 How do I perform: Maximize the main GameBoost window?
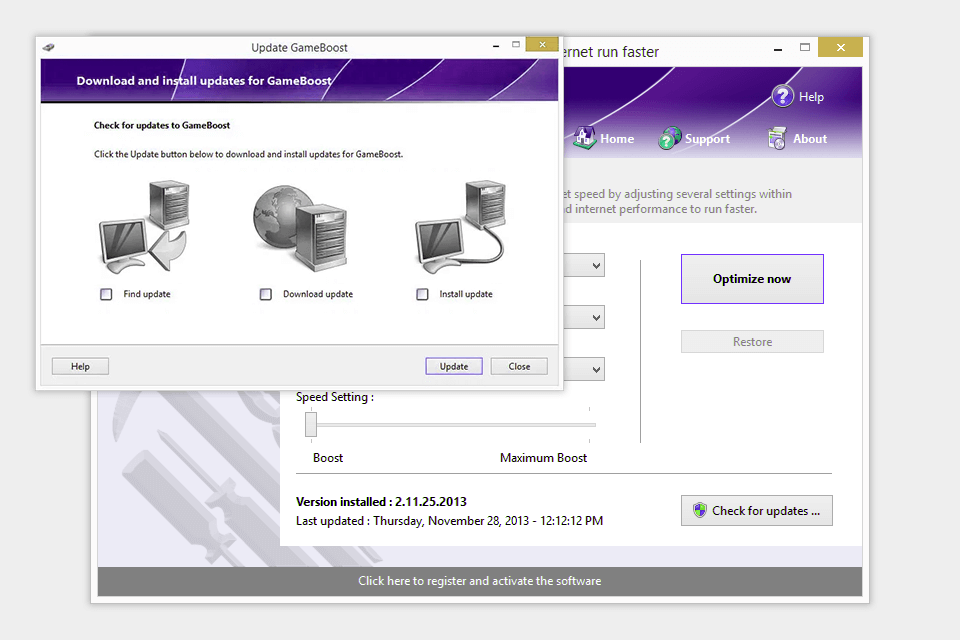804,47
